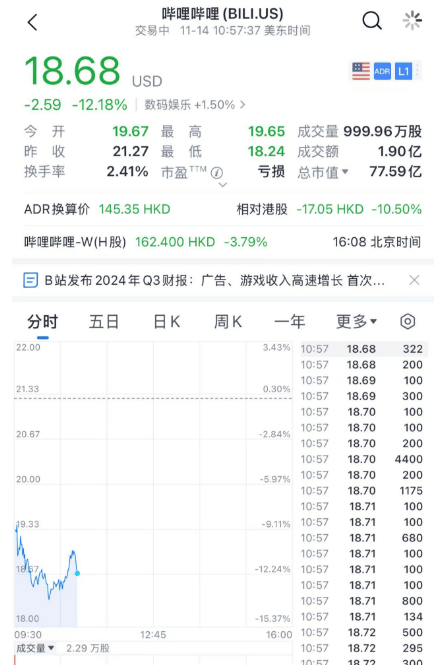Tap the 成交量 999.96万股 value

[383, 131]
